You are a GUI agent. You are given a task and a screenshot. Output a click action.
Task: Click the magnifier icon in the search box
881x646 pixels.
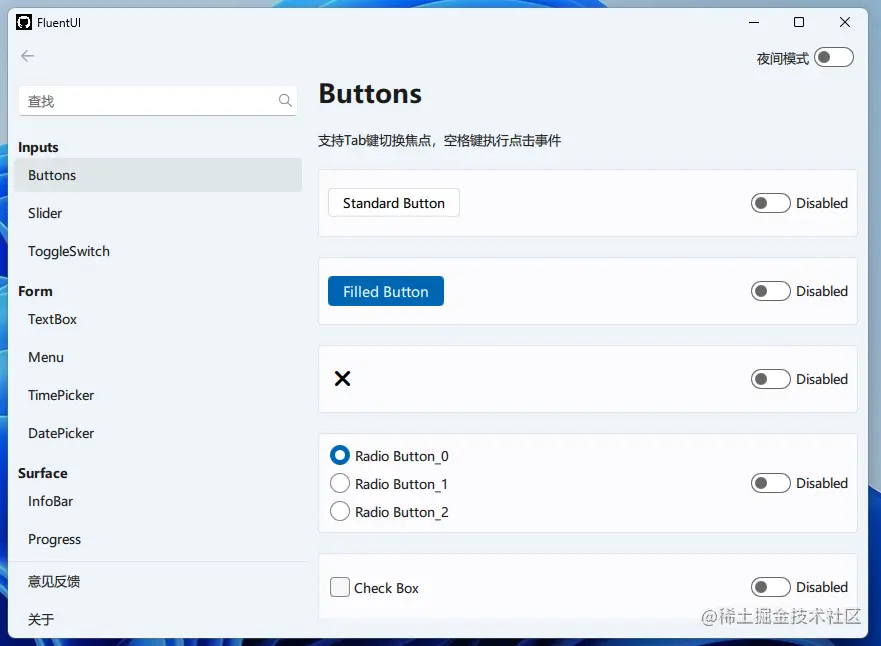pyautogui.click(x=285, y=100)
